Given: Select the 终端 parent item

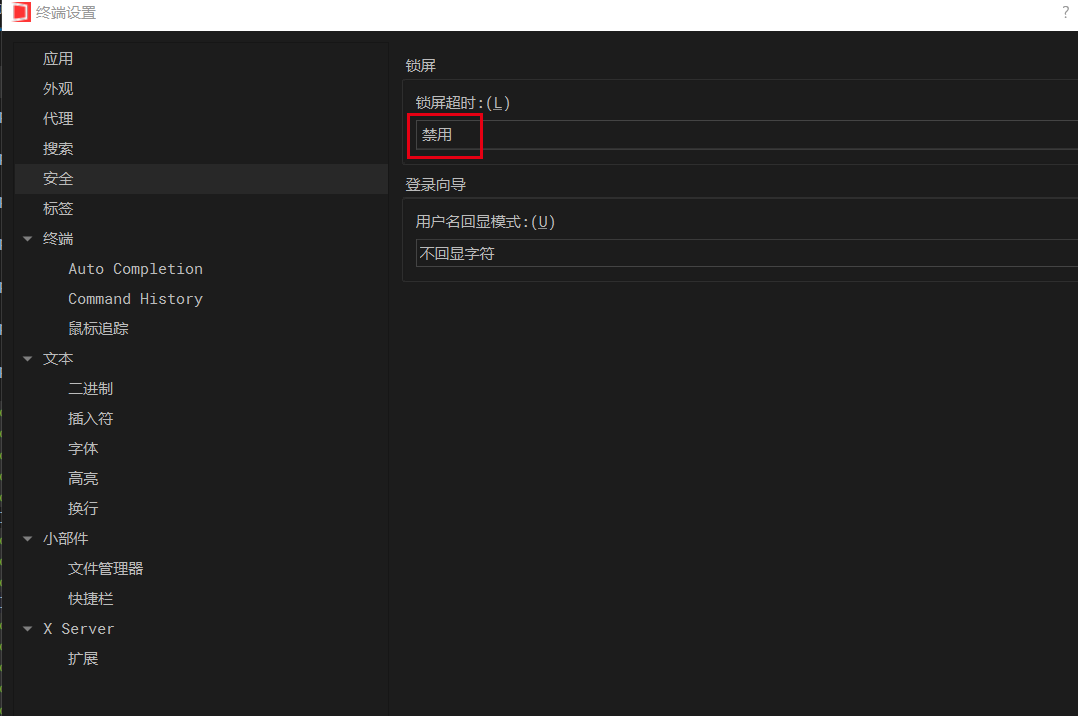Looking at the screenshot, I should [58, 239].
